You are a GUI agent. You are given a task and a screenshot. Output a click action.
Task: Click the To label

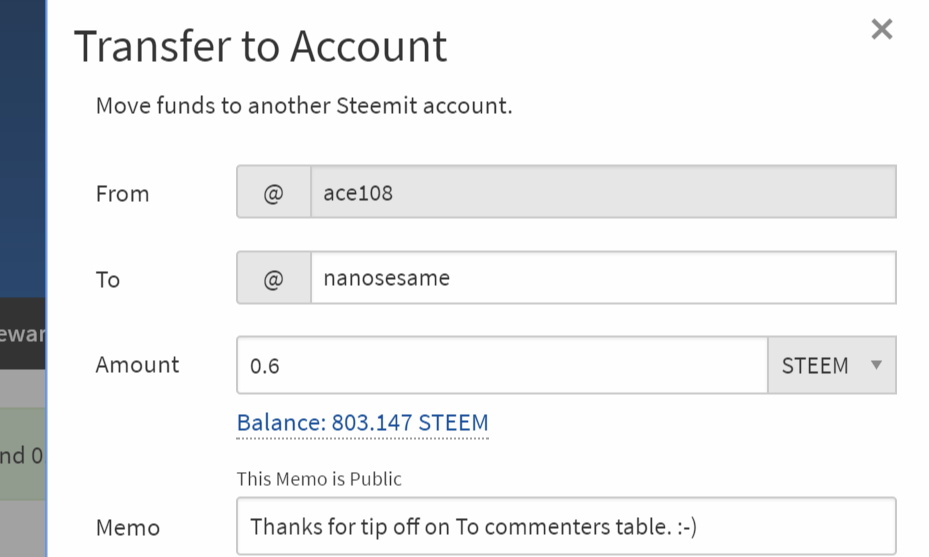click(x=108, y=279)
